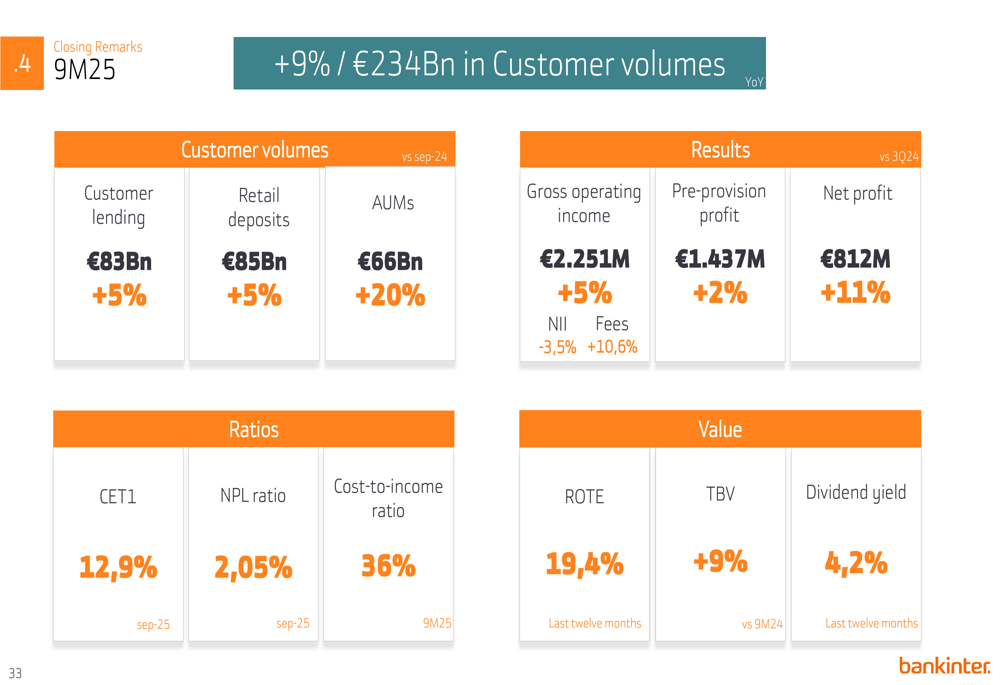Click the orange .4 section badge
This screenshot has height=685, width=1000.
(22, 63)
